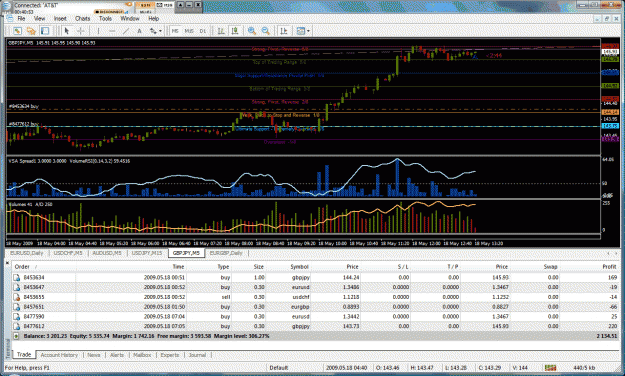Open the Help menu
The width and height of the screenshot is (625, 376).
tap(153, 18)
